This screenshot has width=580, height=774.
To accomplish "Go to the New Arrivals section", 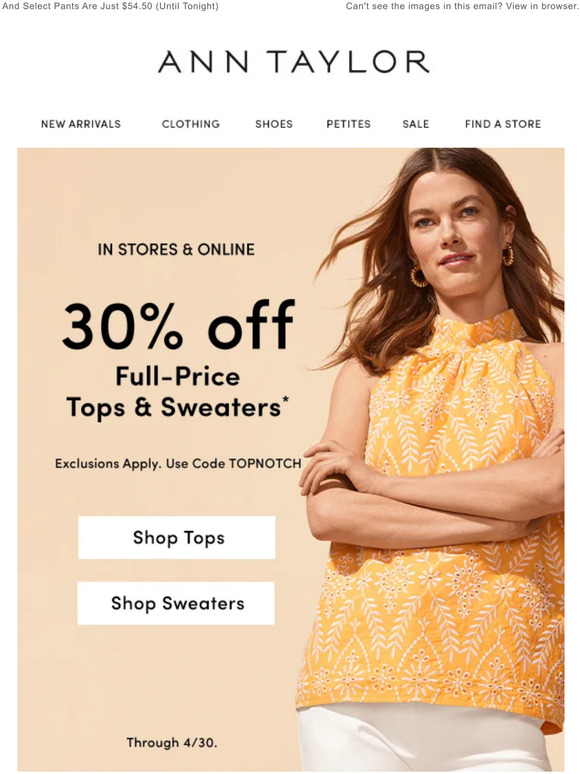I will [x=81, y=124].
